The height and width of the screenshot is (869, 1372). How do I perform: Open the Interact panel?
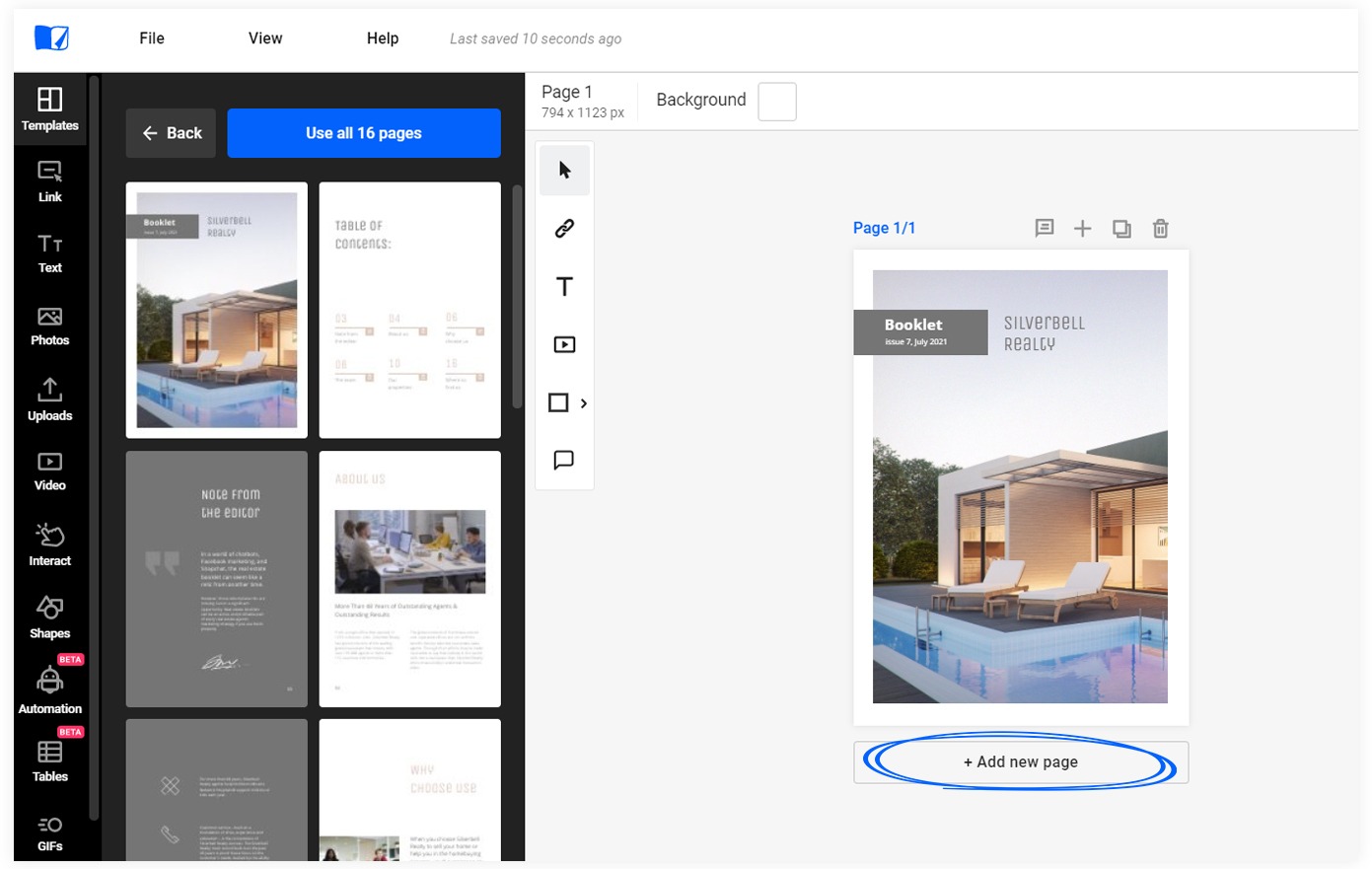pos(50,544)
